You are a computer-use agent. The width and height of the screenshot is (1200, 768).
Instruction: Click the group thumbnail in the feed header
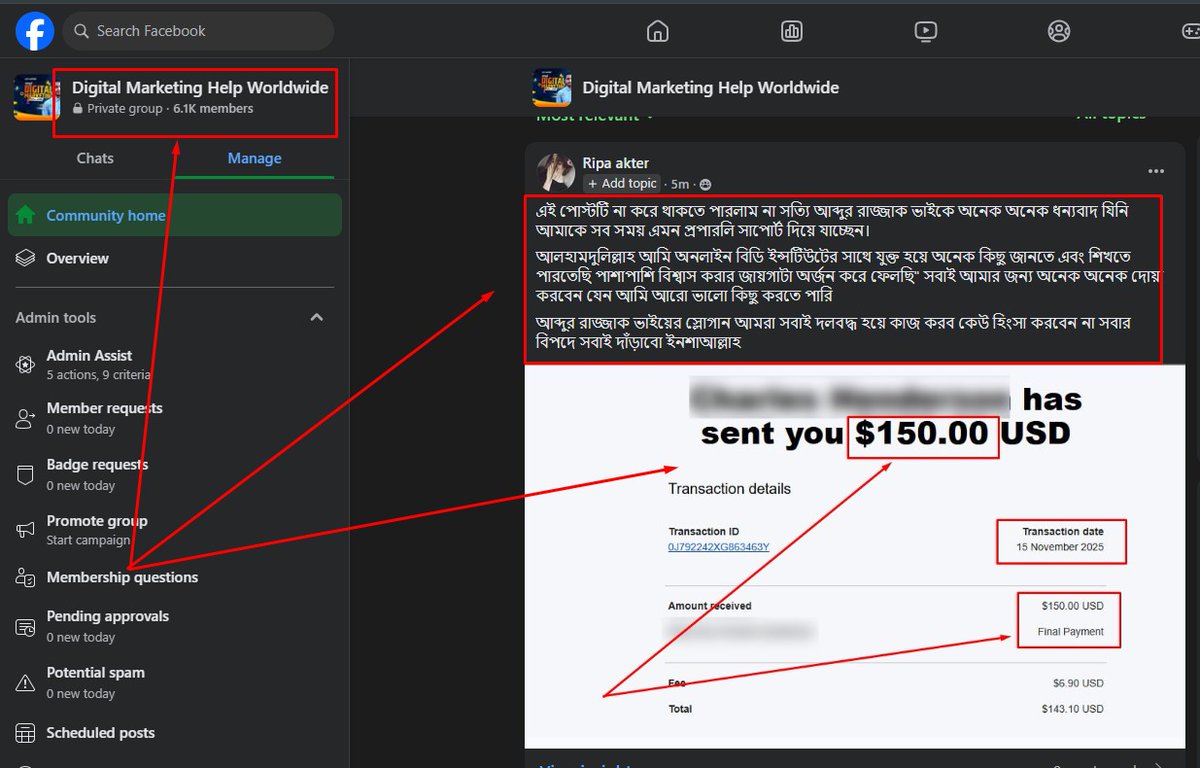[552, 87]
